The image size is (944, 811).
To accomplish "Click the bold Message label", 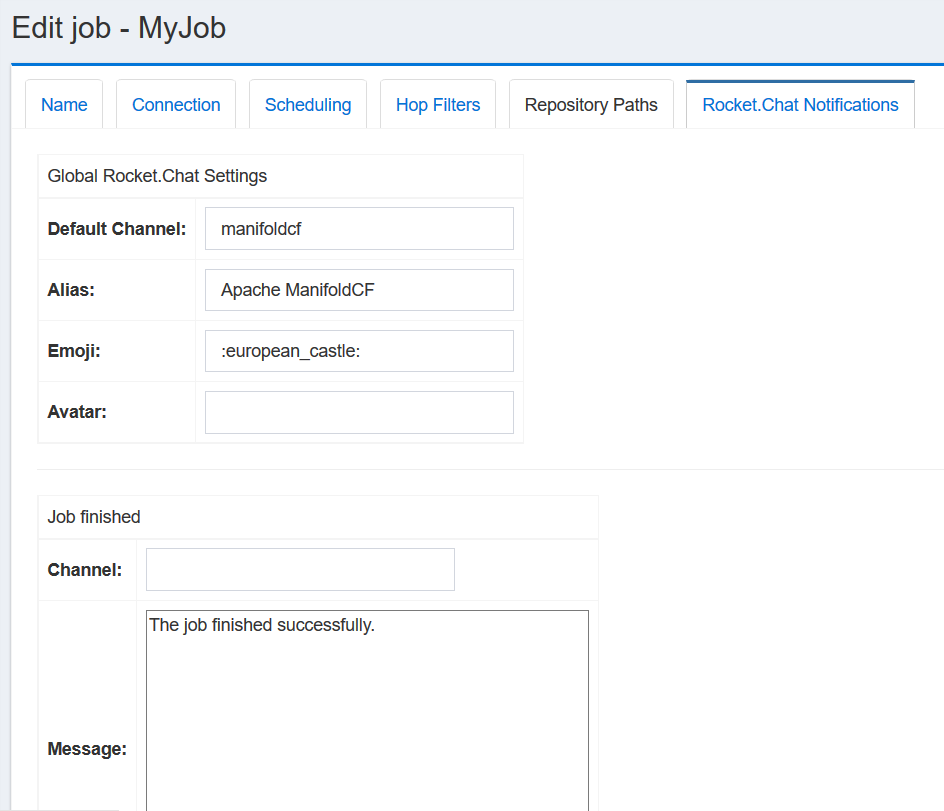I will point(87,749).
